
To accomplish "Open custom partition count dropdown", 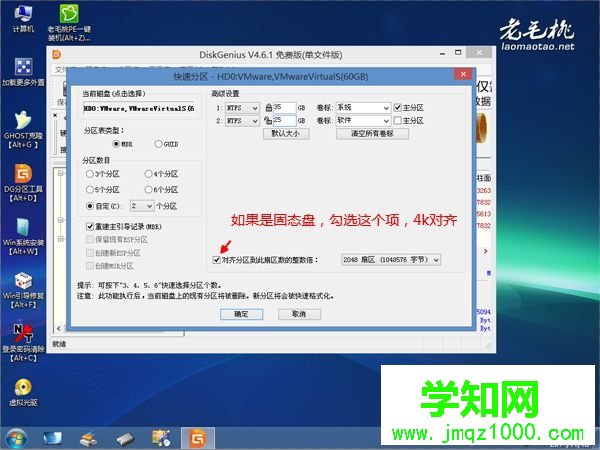I will pyautogui.click(x=142, y=206).
